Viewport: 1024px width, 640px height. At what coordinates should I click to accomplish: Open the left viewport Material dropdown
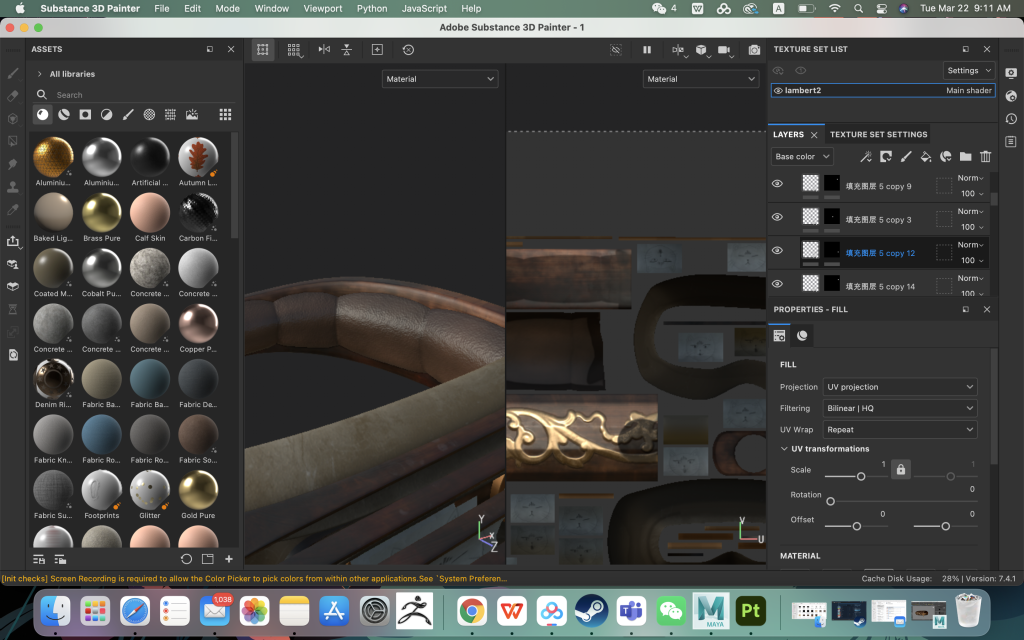440,79
